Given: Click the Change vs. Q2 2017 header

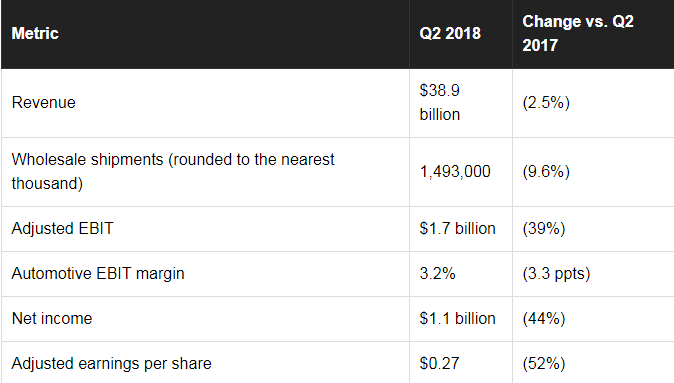Looking at the screenshot, I should pos(578,34).
